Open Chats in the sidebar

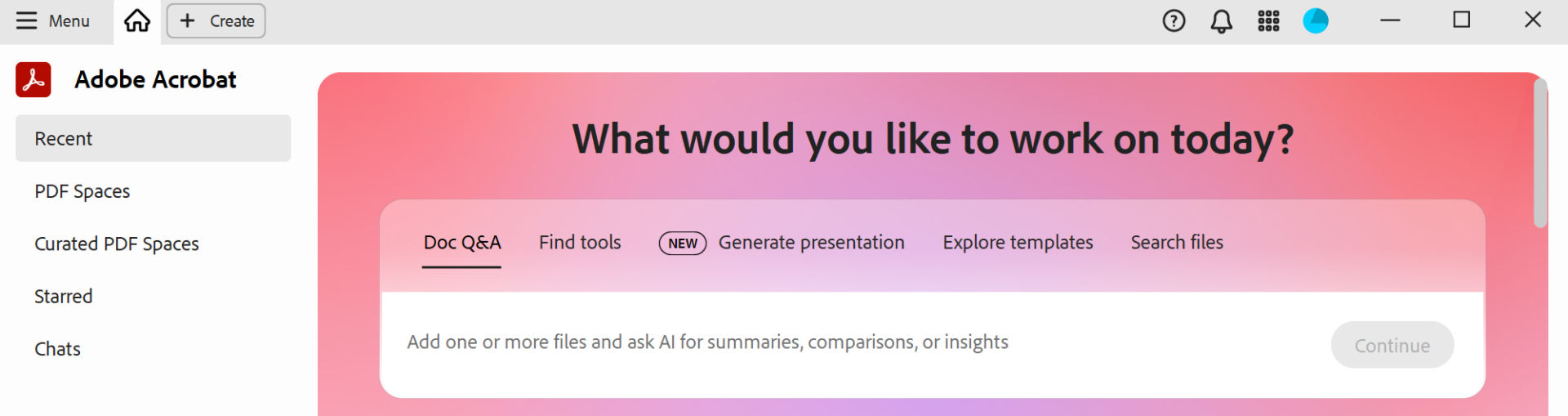click(58, 349)
